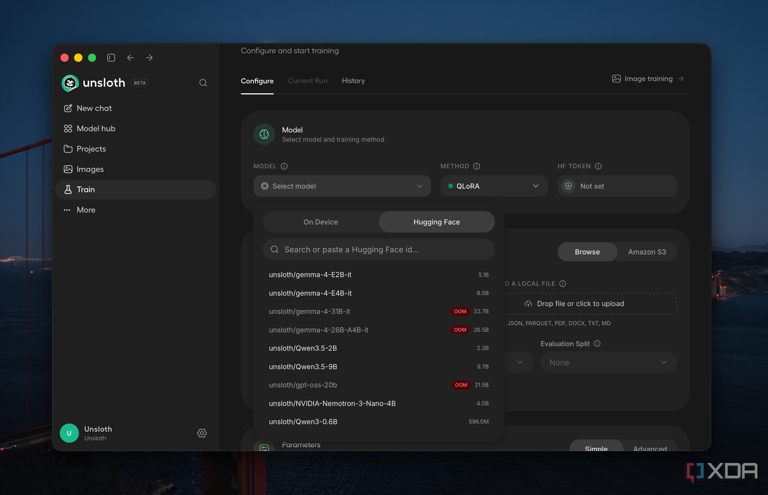Choose unsloth/gemma-4-E2B-it model

tap(379, 275)
